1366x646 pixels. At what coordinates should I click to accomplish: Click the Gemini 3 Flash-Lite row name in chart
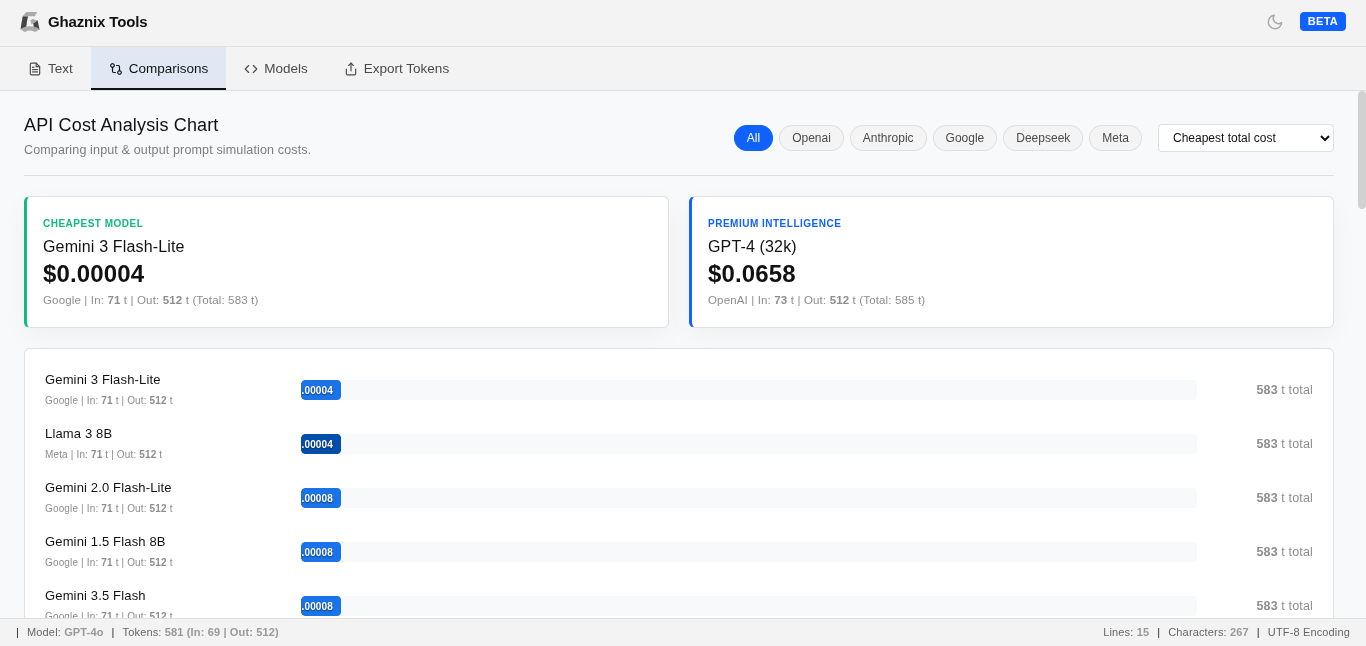tap(103, 380)
